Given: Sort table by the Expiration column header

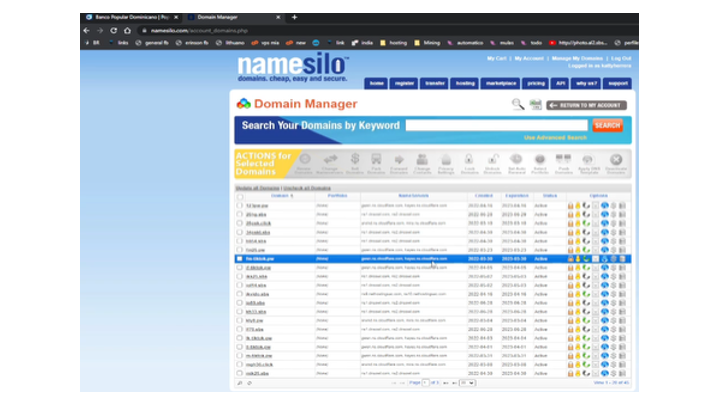Looking at the screenshot, I should click(x=517, y=196).
